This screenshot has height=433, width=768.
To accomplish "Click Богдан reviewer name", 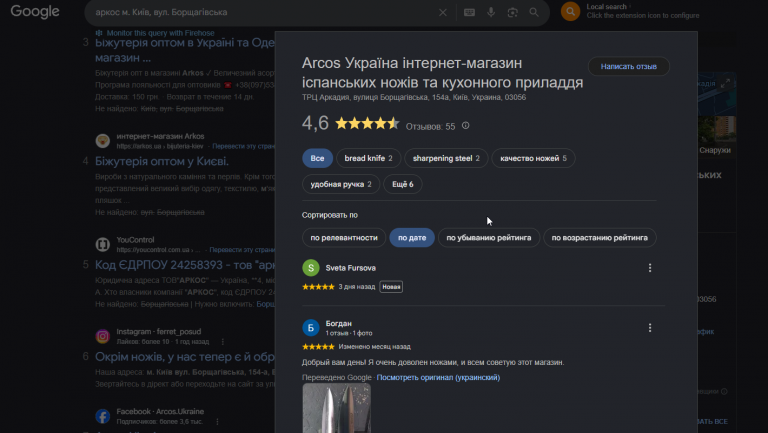I will point(338,323).
